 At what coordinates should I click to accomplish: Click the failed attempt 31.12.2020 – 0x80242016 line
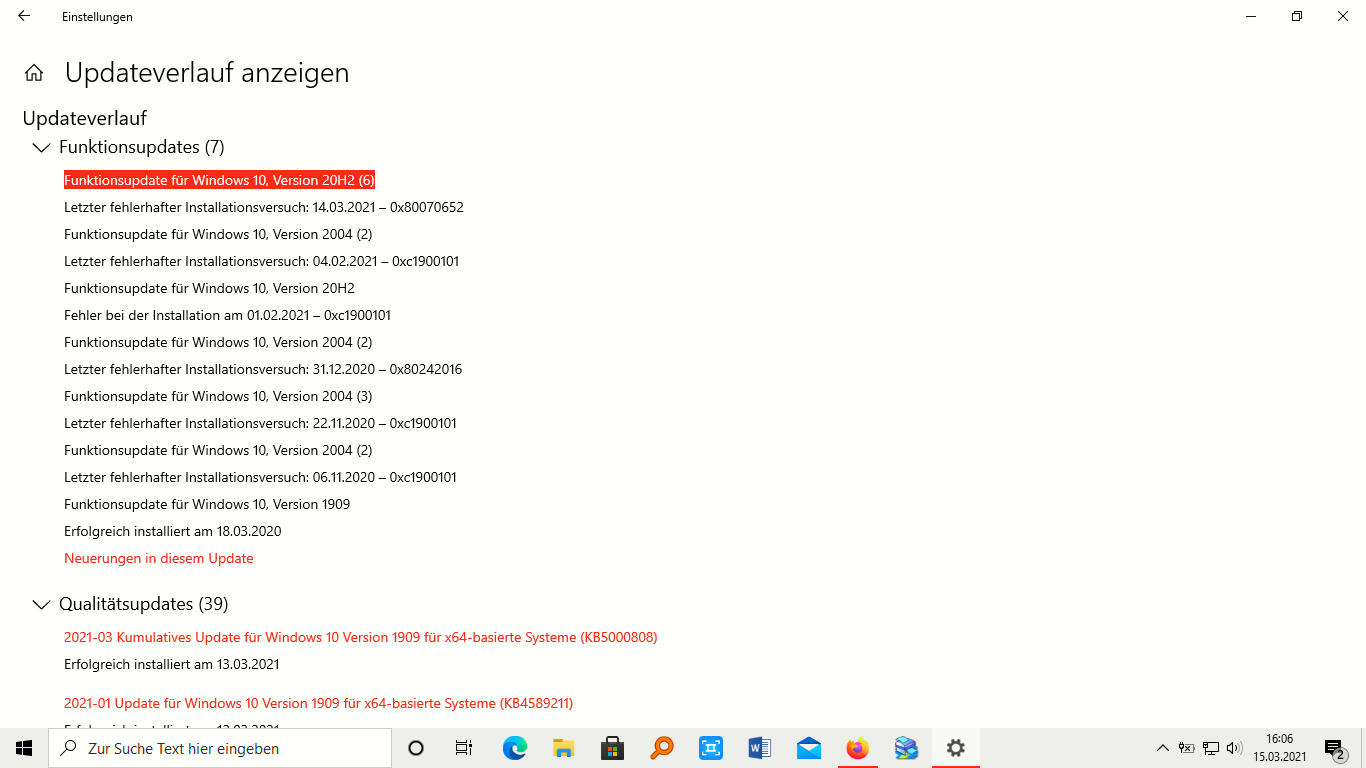pyautogui.click(x=263, y=369)
